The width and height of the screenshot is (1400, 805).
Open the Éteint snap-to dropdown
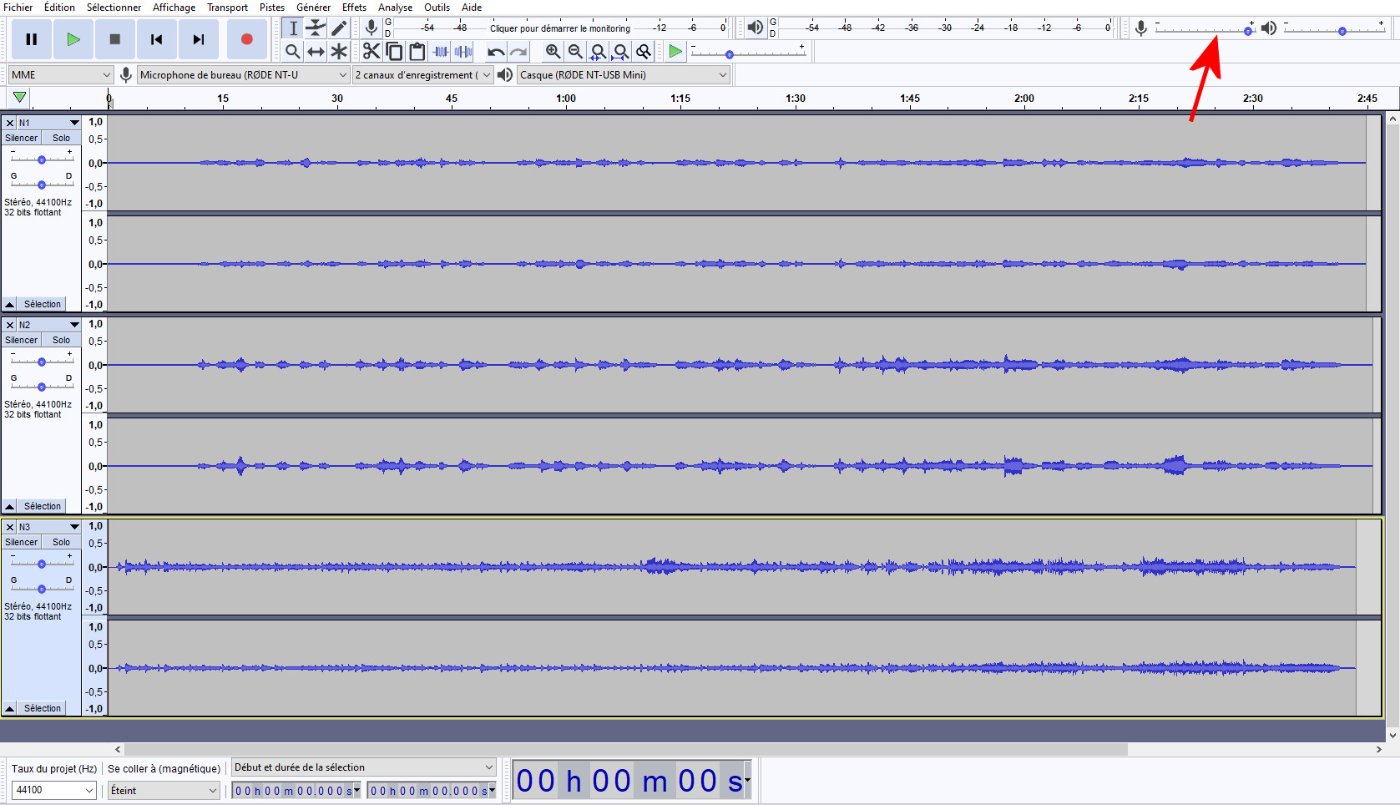[x=163, y=790]
